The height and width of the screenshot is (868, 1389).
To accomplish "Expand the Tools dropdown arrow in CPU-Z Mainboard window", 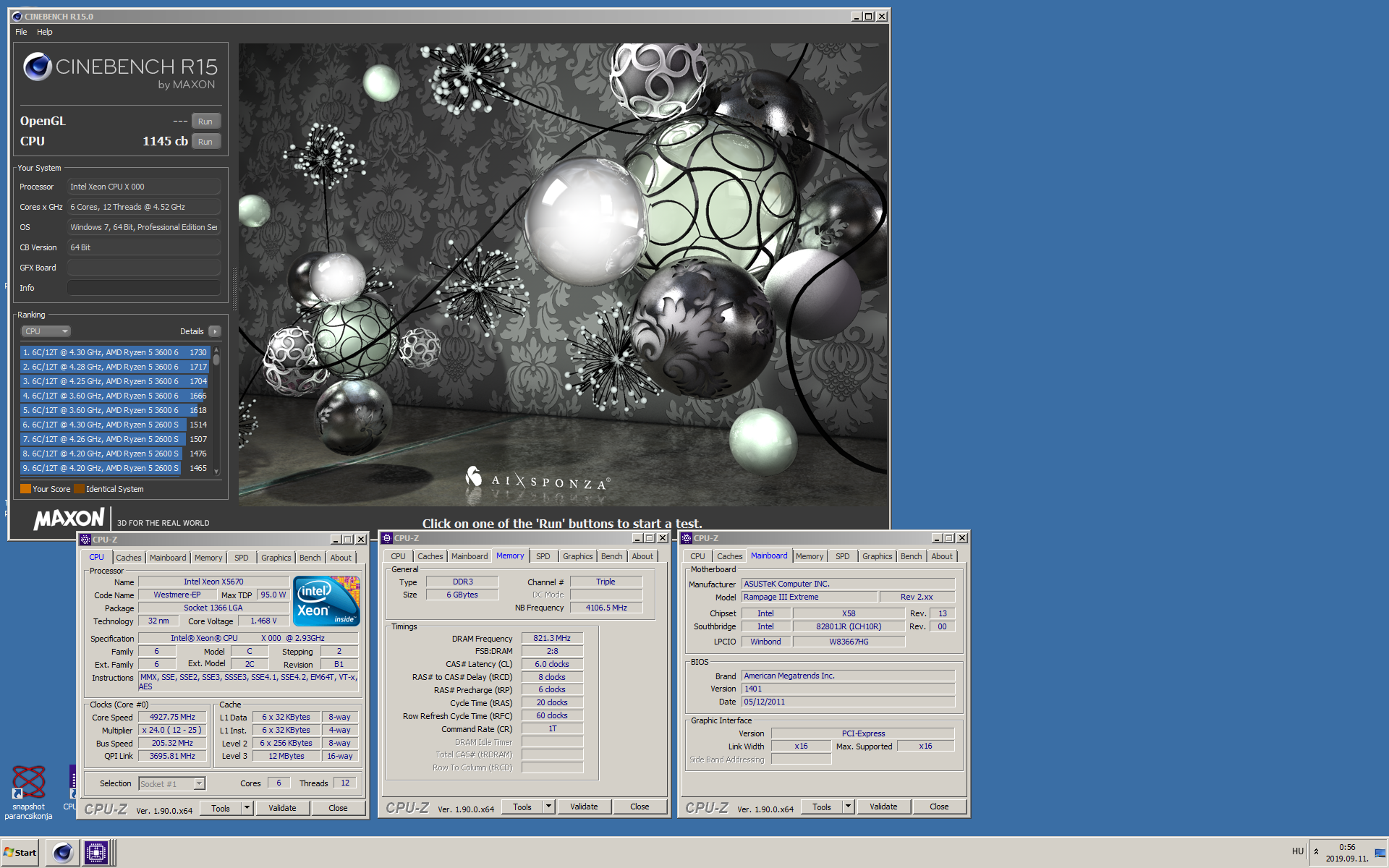I will 848,807.
